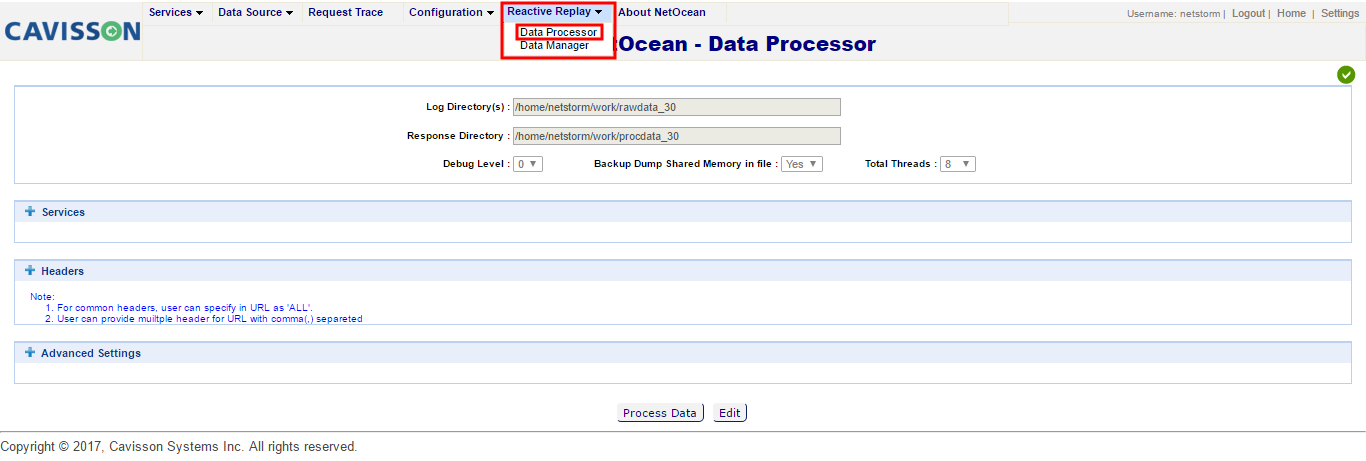
Task: Click the 'Total Threads' label
Action: (901, 164)
